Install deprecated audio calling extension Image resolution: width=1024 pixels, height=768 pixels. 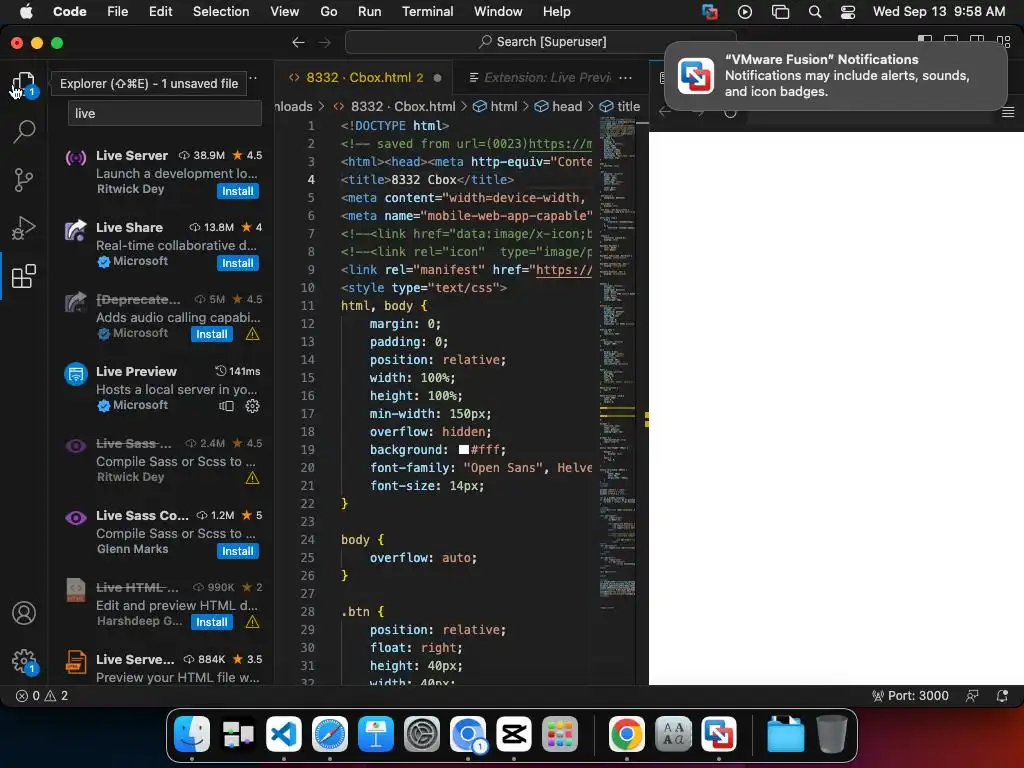pos(212,334)
